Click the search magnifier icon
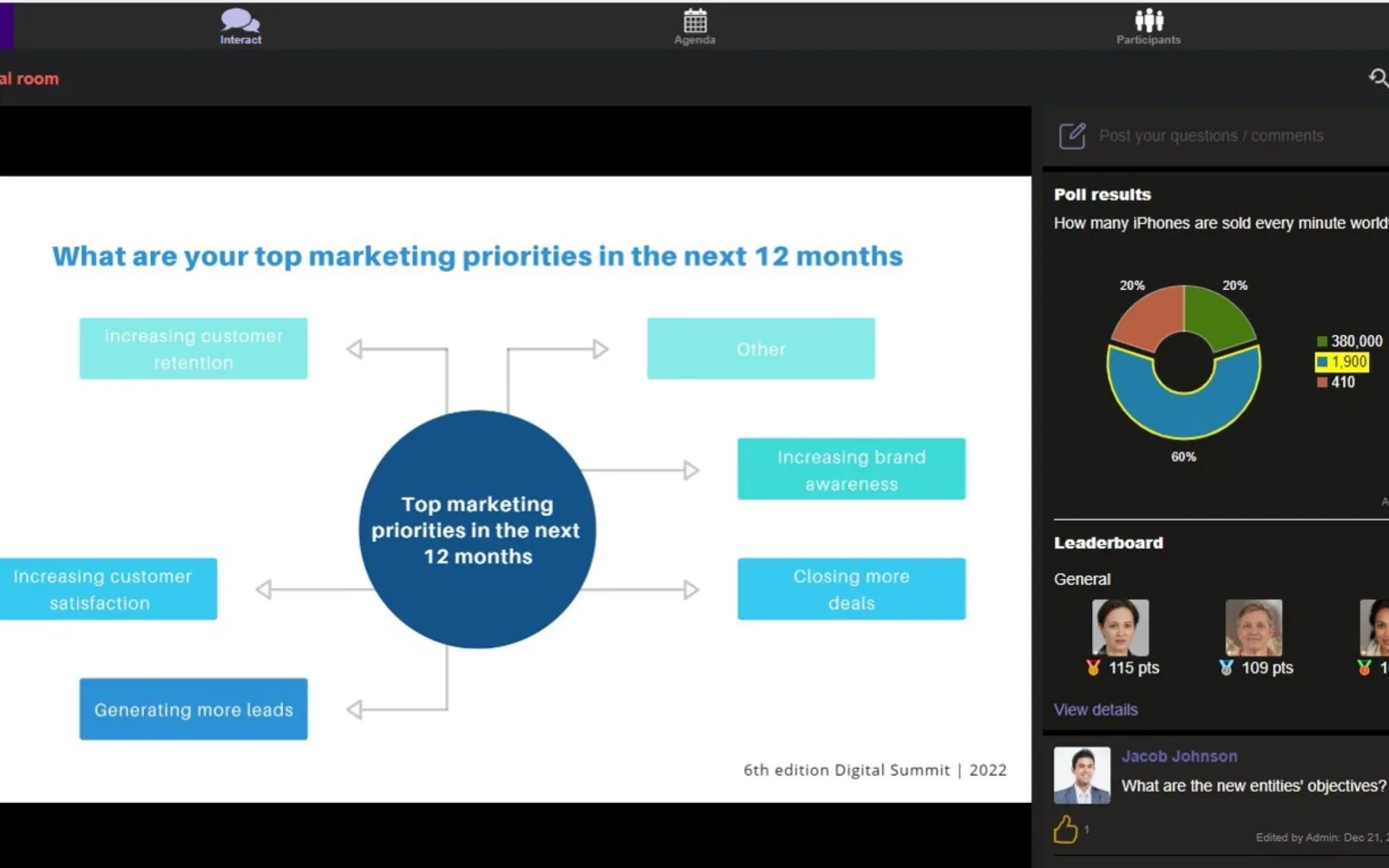 1378,78
